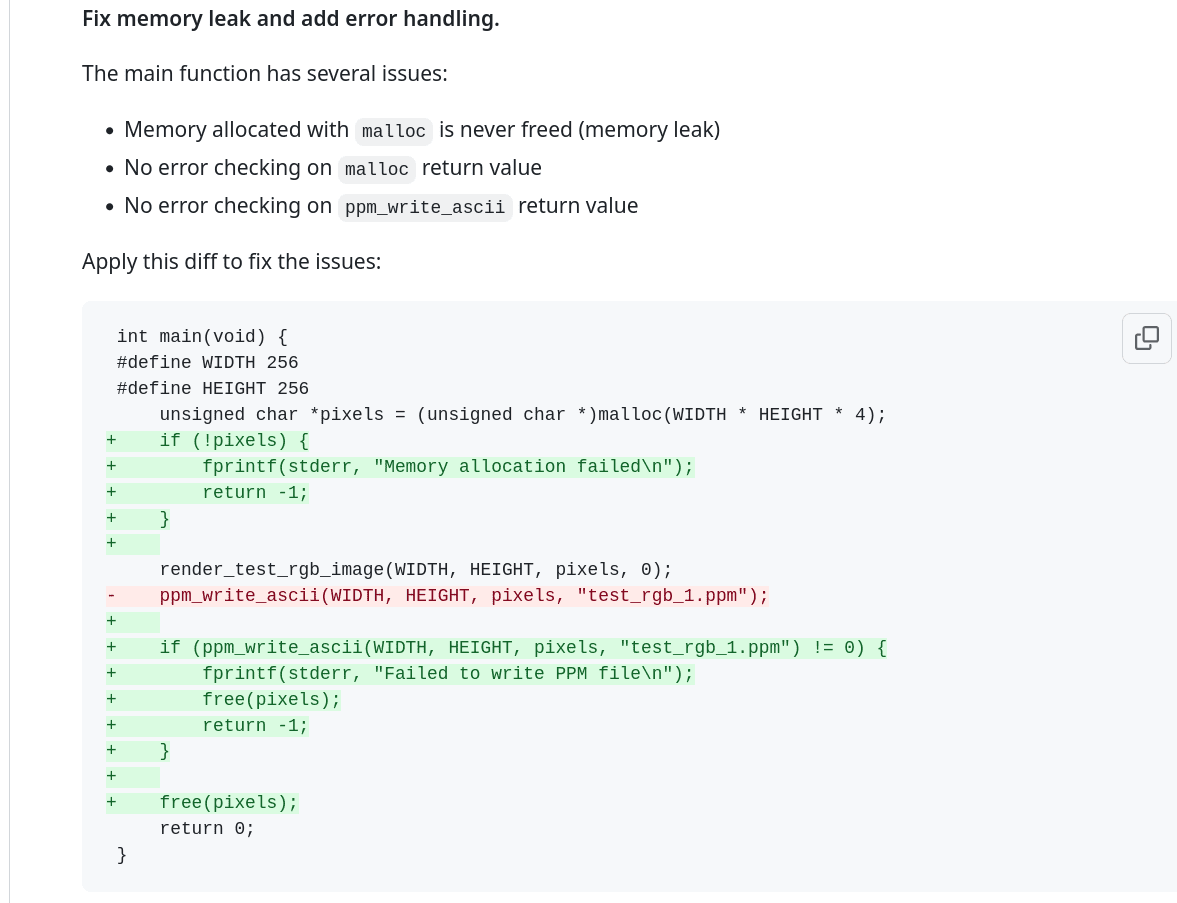Select the malloc tag in the return value bullet

click(376, 169)
